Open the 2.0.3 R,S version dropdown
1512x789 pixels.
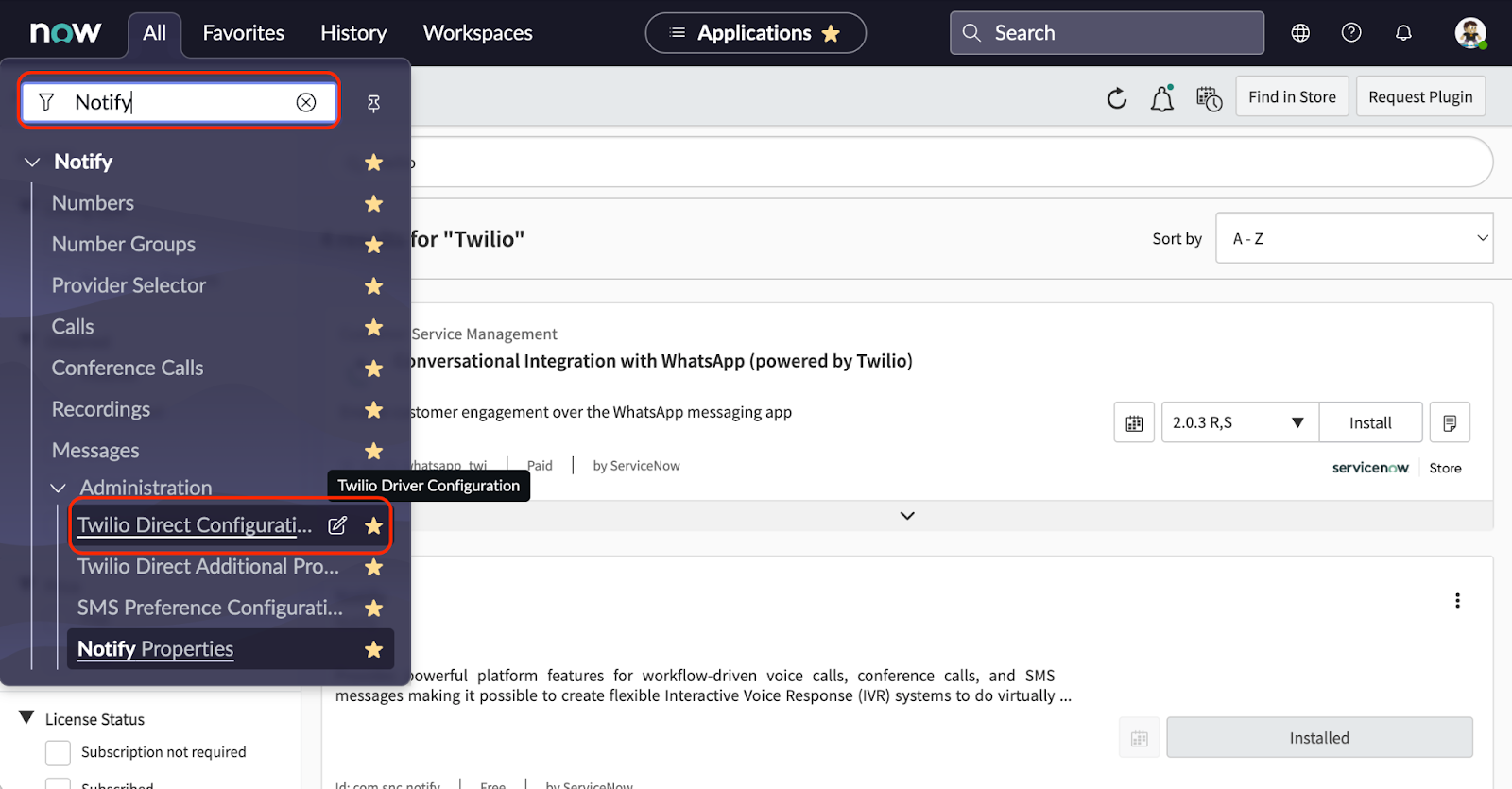[x=1240, y=422]
